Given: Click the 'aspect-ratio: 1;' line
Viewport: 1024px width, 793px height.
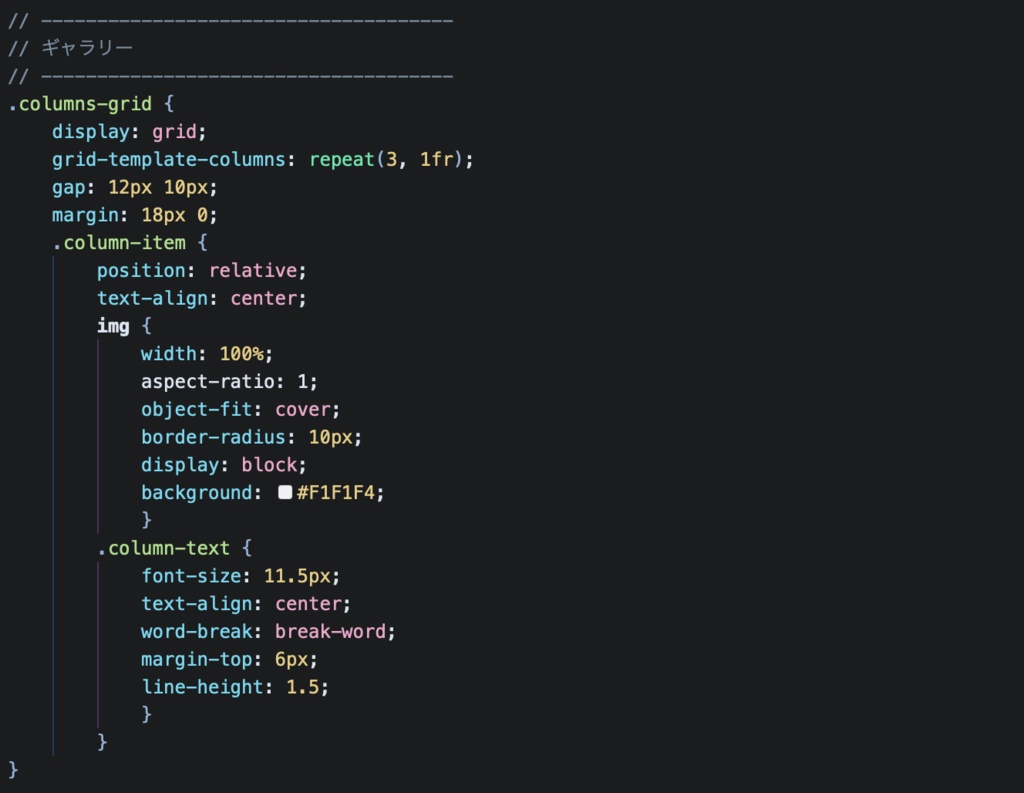Looking at the screenshot, I should (x=229, y=381).
